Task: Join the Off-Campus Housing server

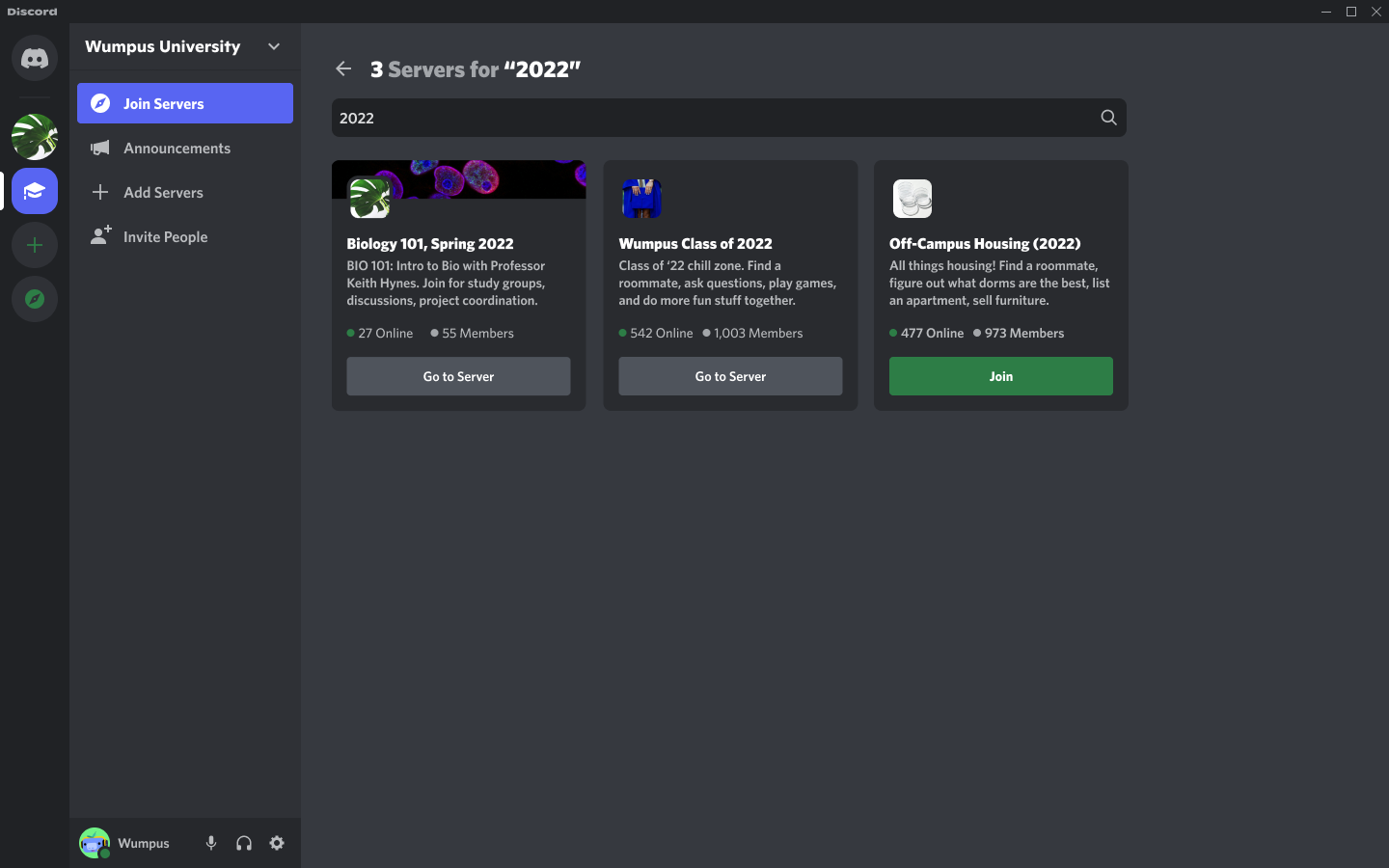Action: [1000, 376]
